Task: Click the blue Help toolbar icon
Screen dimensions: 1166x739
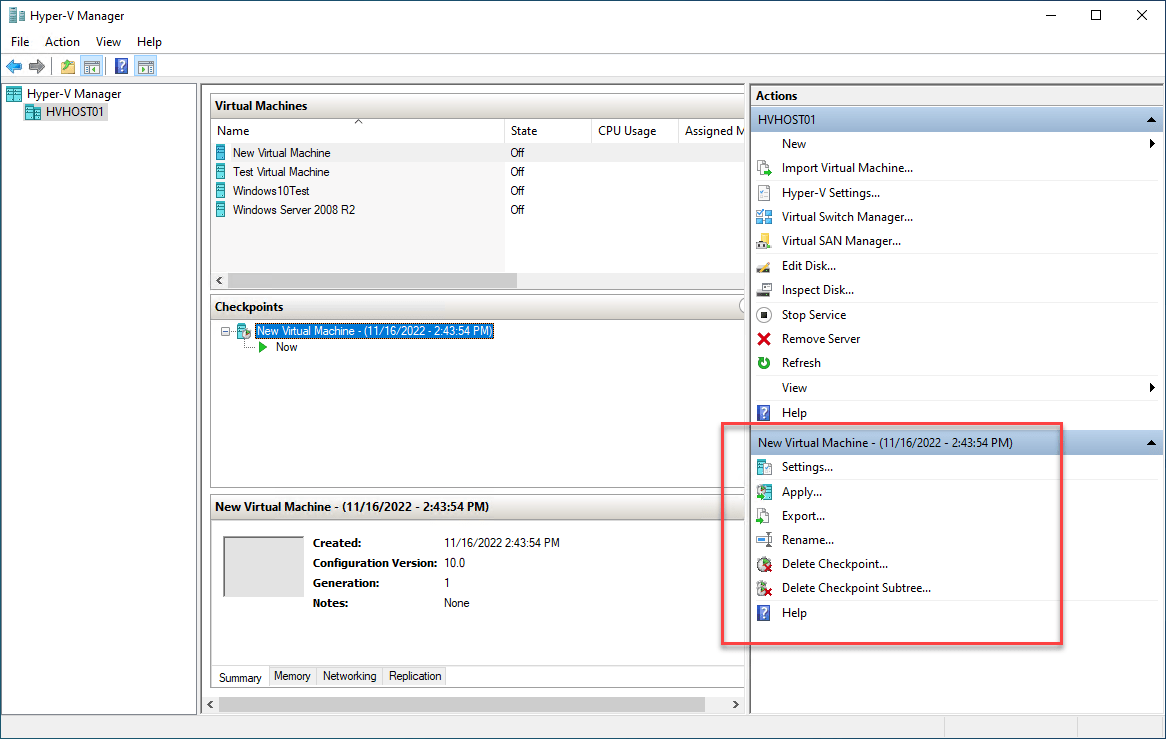Action: point(121,67)
